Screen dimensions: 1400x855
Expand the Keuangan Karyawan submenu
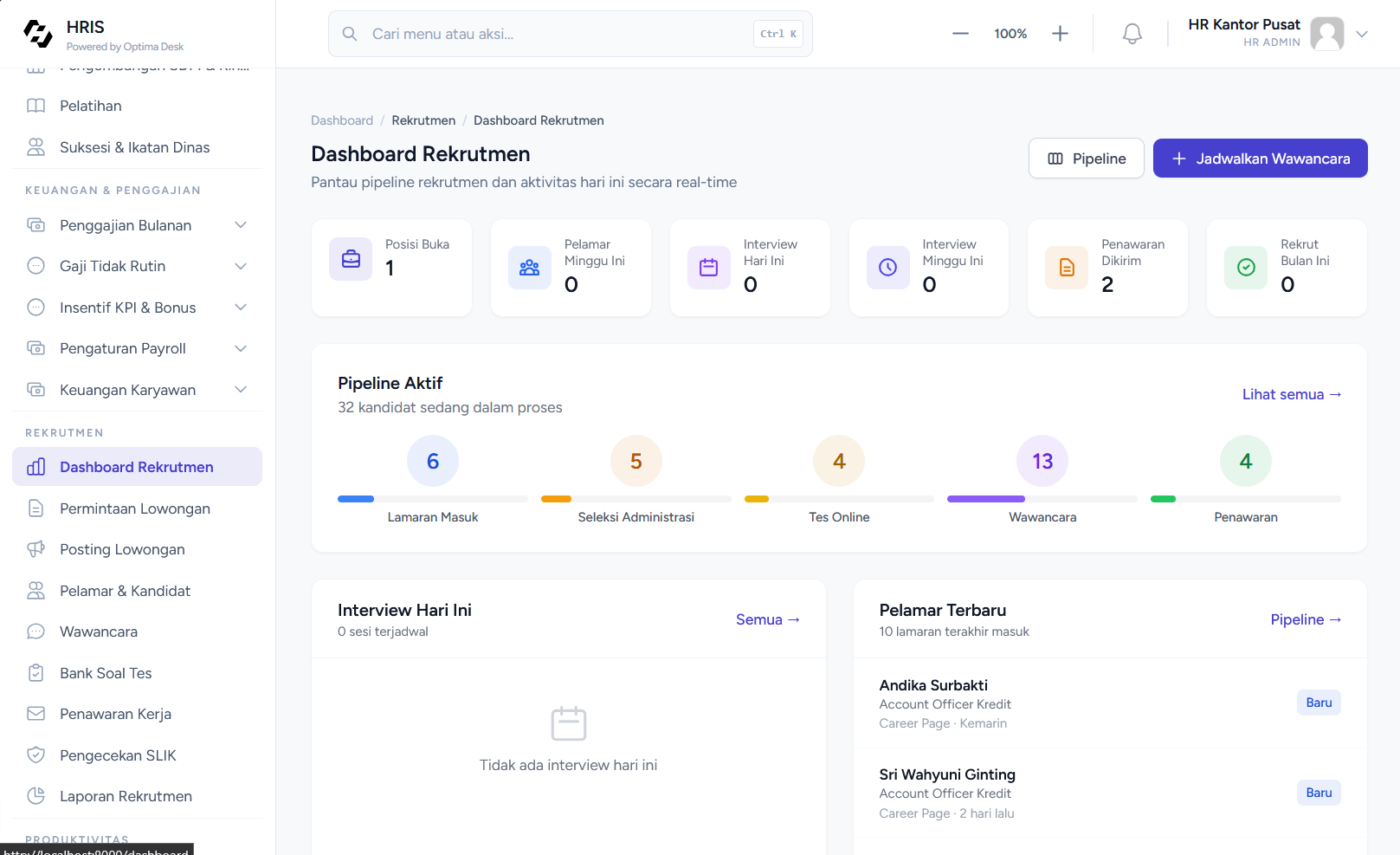pyautogui.click(x=241, y=390)
